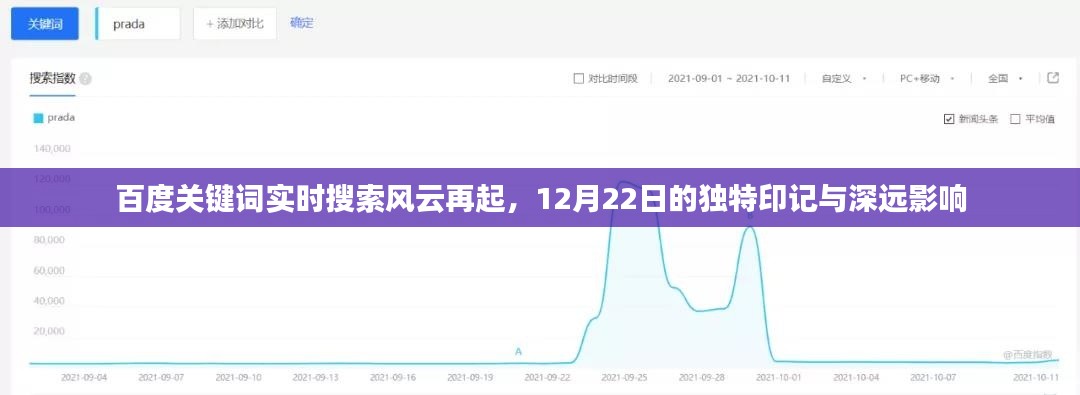Uncheck the 新闻头条 checkbox

pyautogui.click(x=948, y=119)
